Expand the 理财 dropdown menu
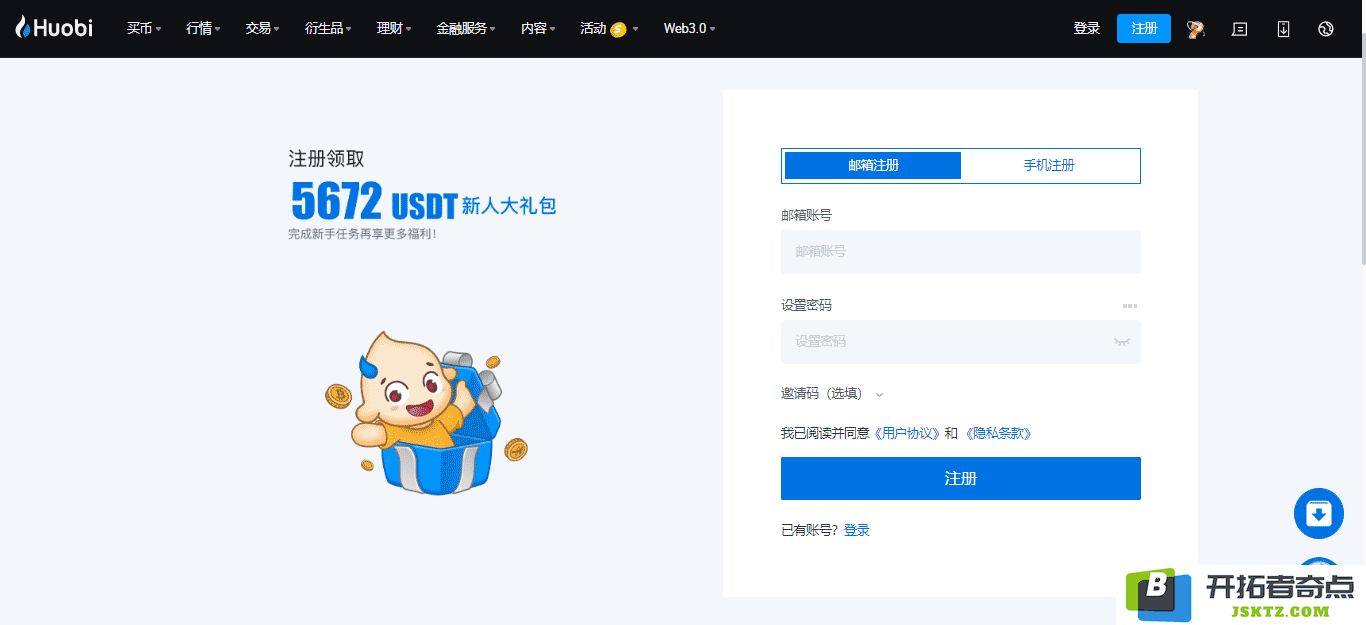The image size is (1366, 625). (394, 29)
